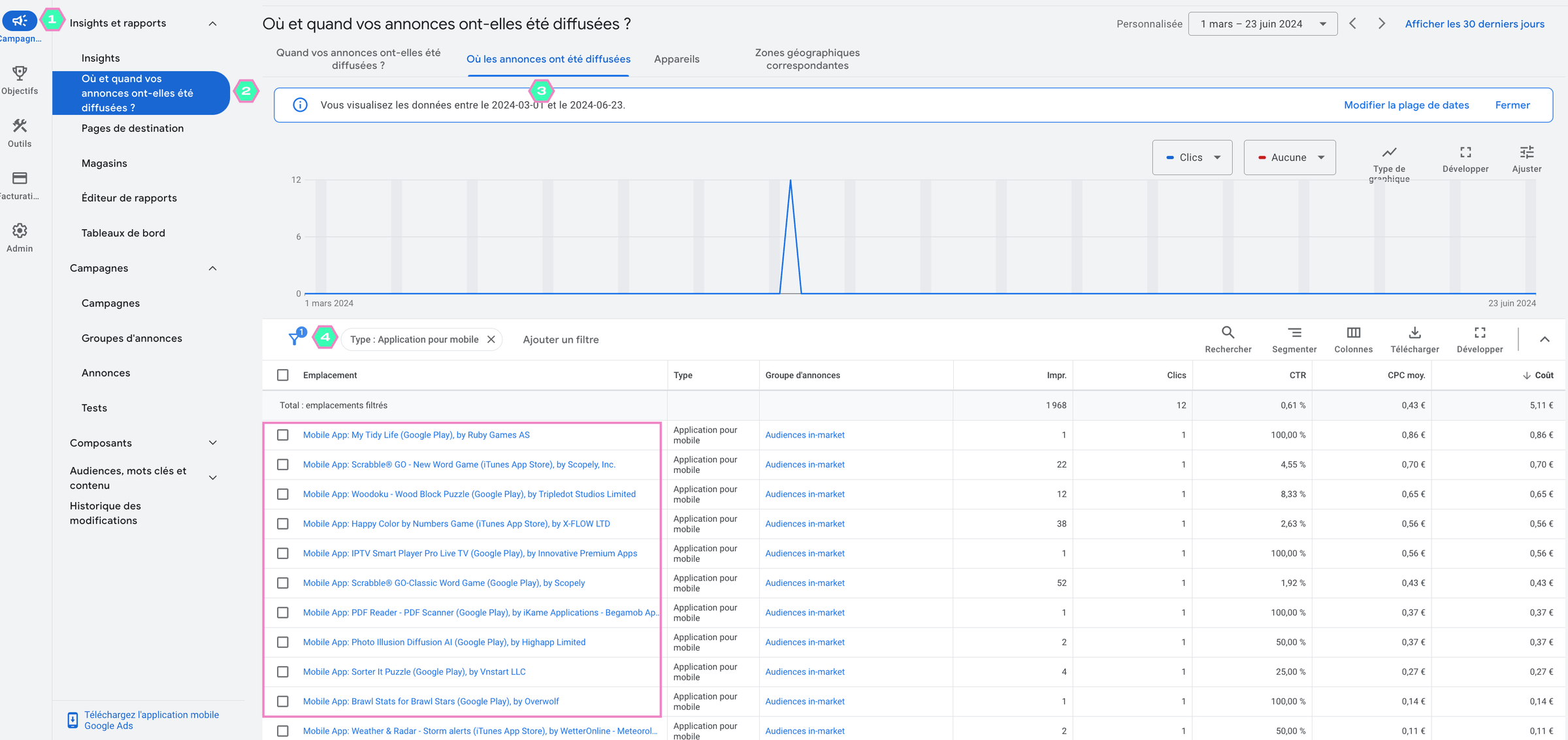This screenshot has height=740, width=1568.
Task: Open Admin gear icon
Action: click(20, 231)
